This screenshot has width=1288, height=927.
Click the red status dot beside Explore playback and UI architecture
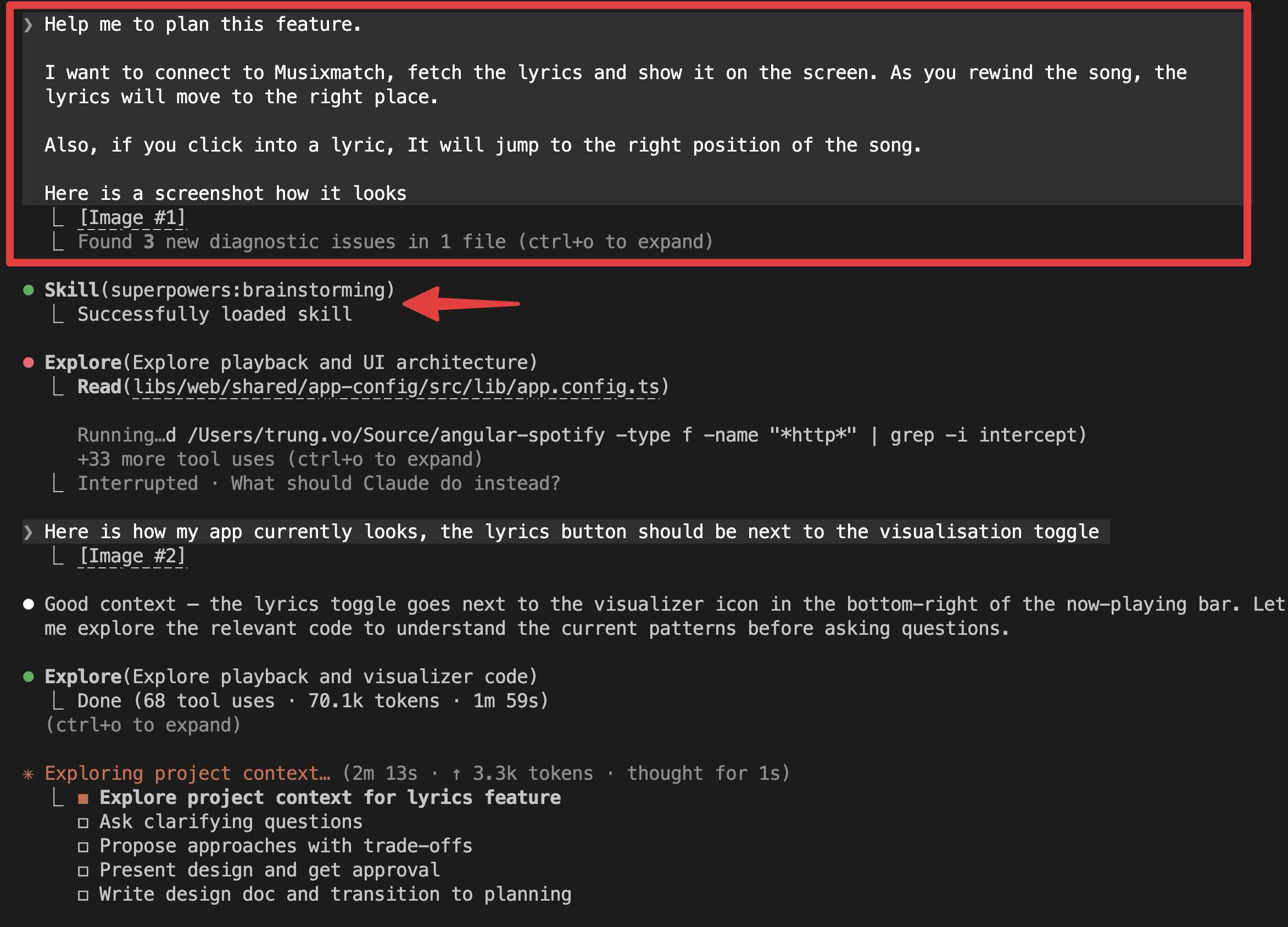(x=29, y=363)
